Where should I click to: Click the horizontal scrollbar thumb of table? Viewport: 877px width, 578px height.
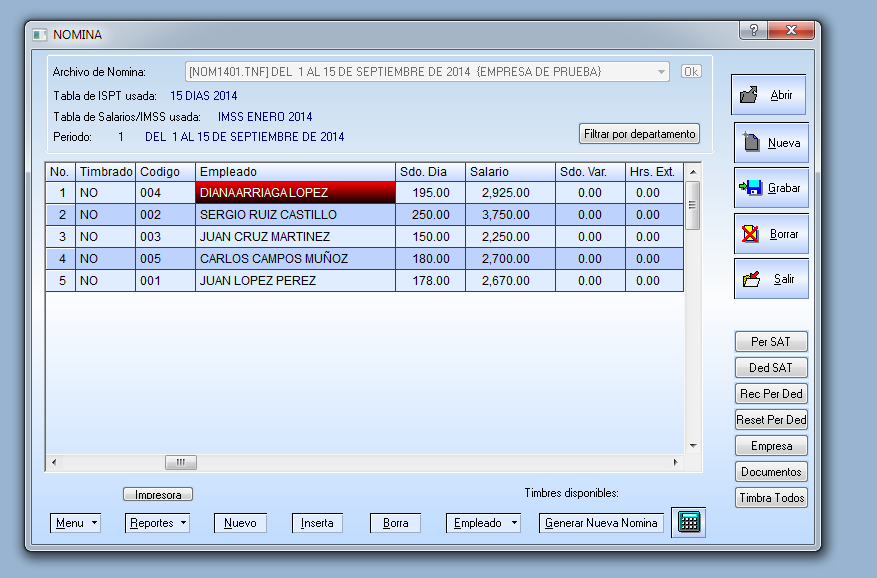(181, 462)
